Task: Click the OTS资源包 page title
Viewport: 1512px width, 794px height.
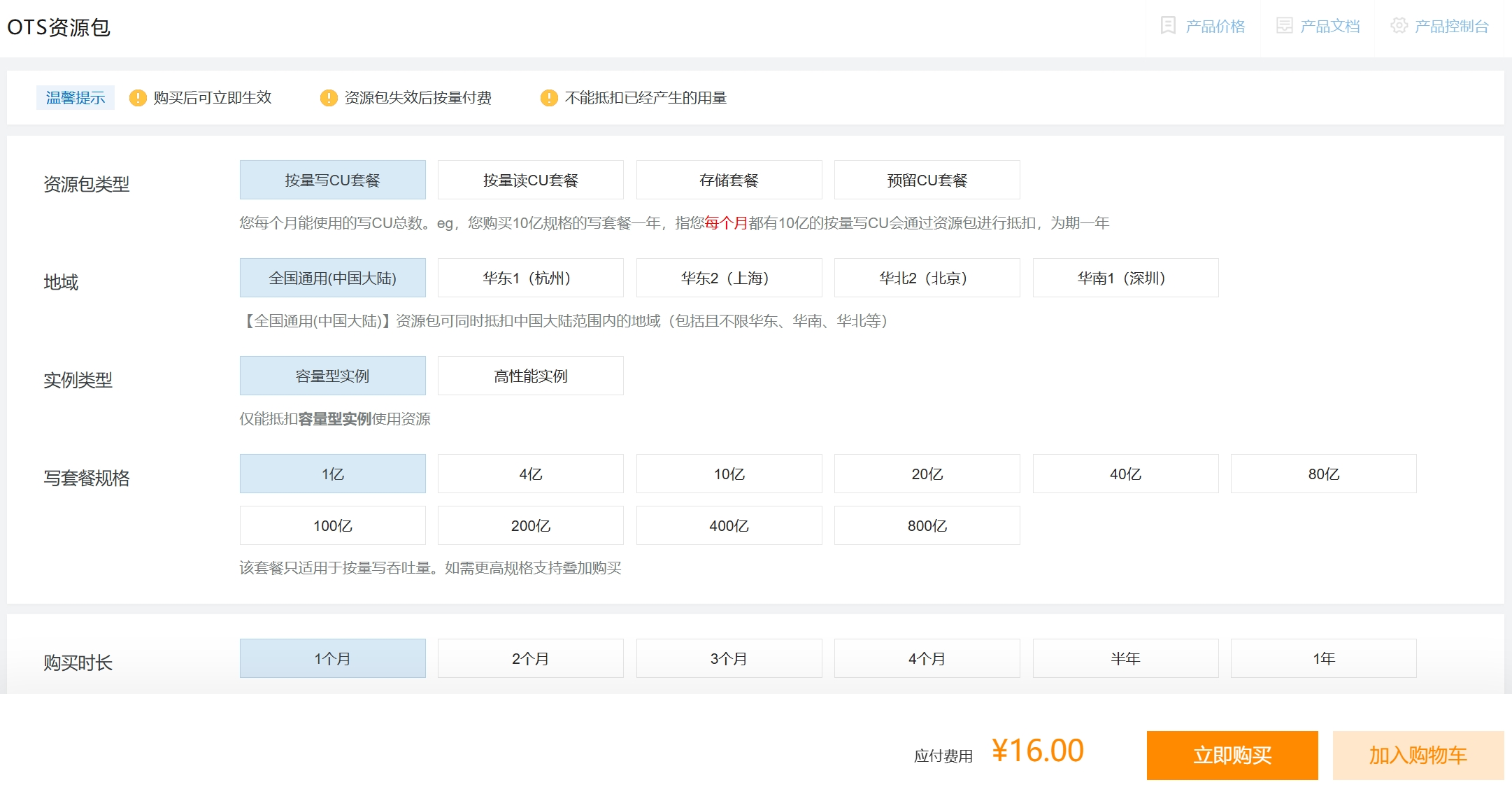Action: click(59, 27)
